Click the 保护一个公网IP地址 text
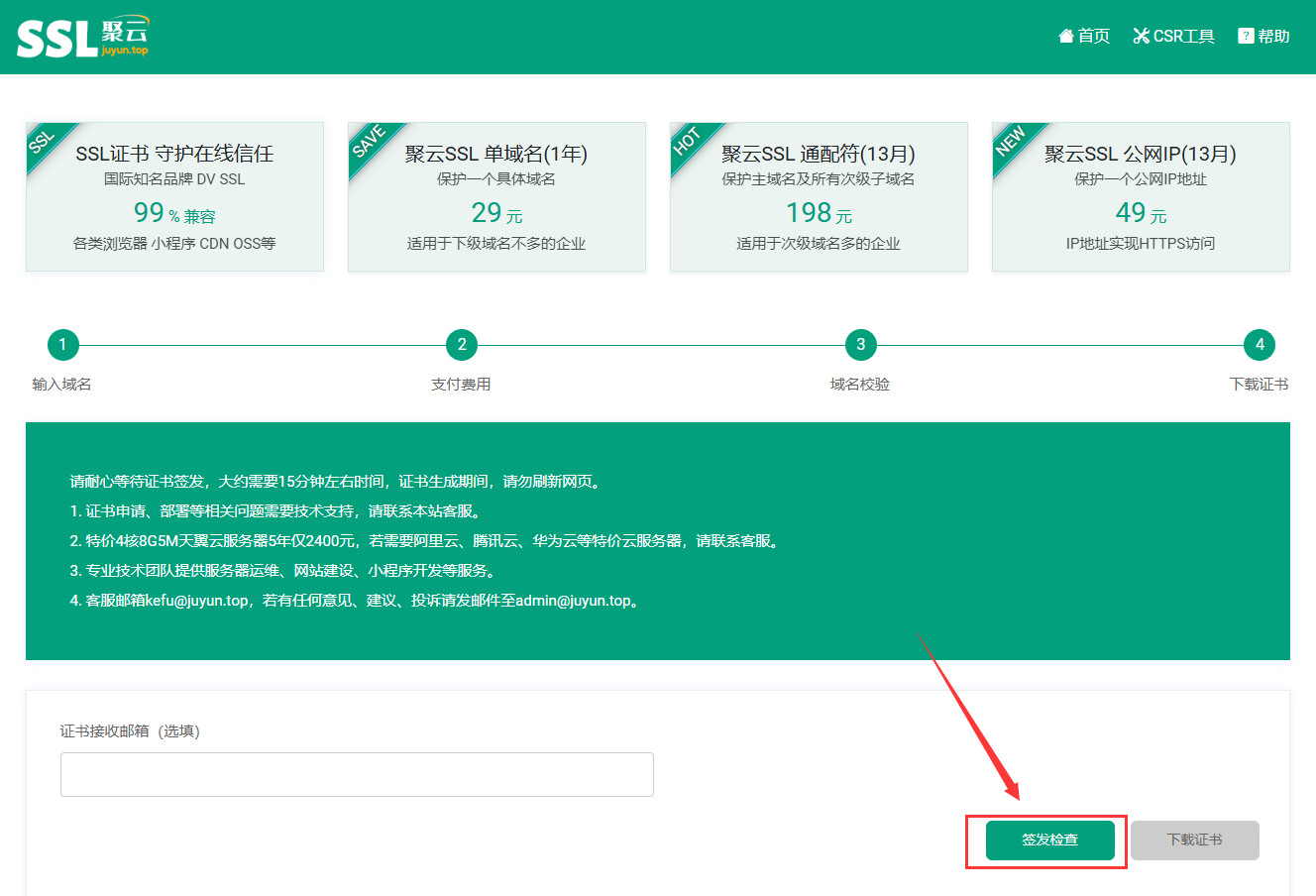 1141,179
